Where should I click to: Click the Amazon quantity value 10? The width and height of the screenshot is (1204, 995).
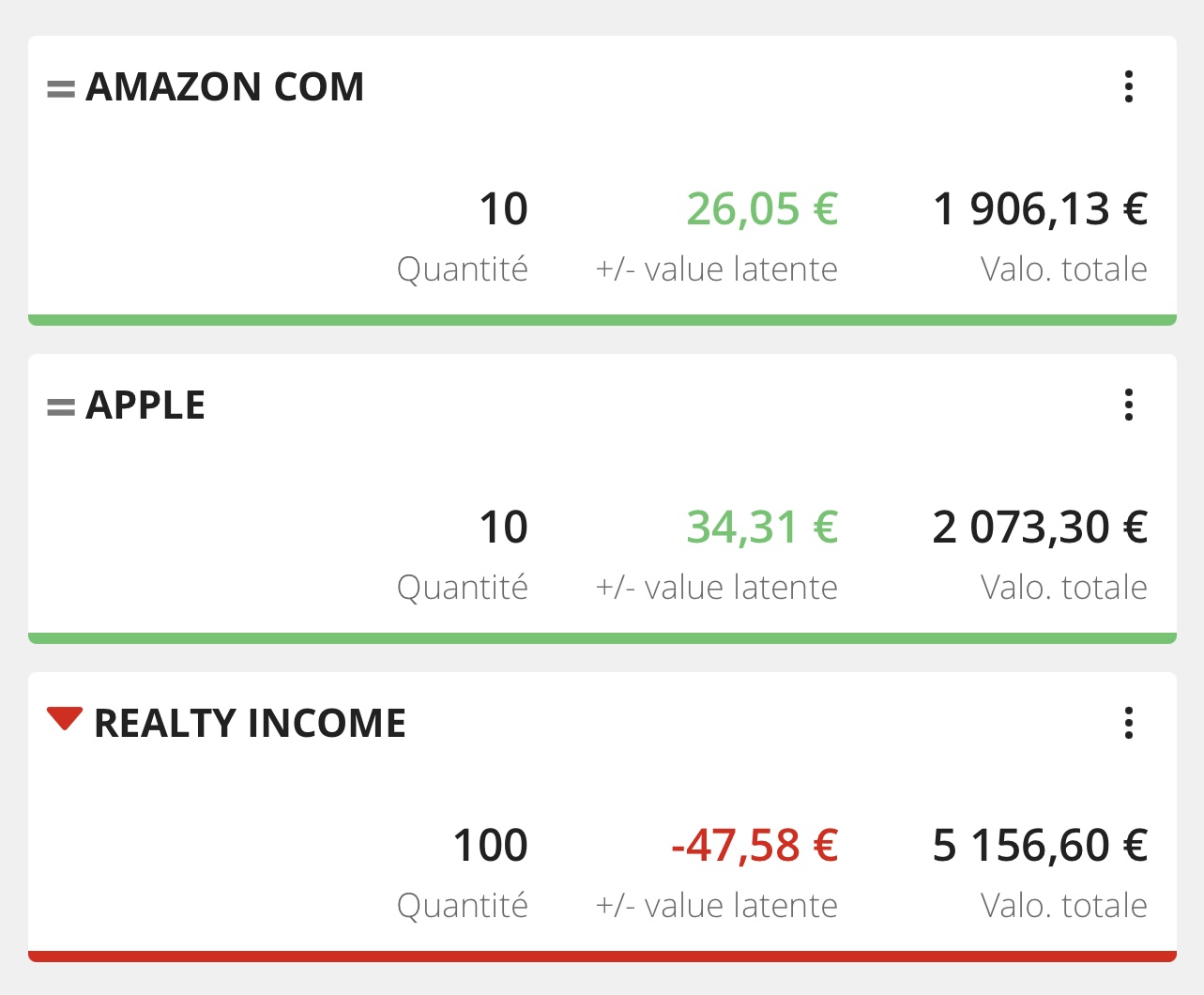504,208
